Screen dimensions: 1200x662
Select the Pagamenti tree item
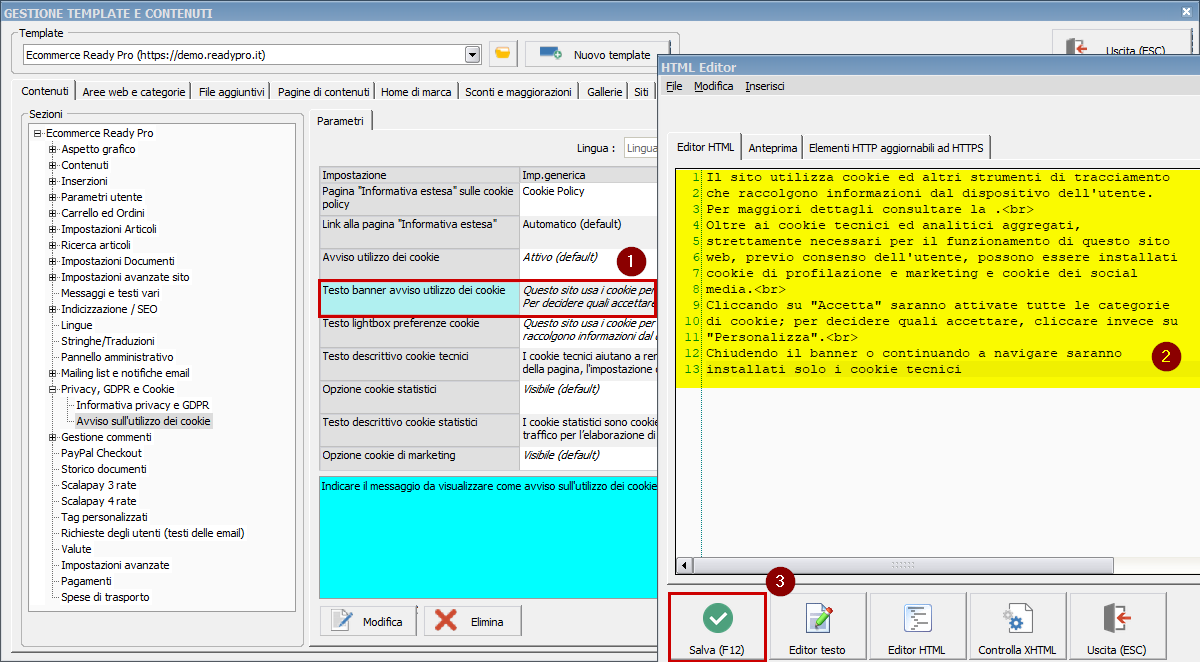(86, 581)
